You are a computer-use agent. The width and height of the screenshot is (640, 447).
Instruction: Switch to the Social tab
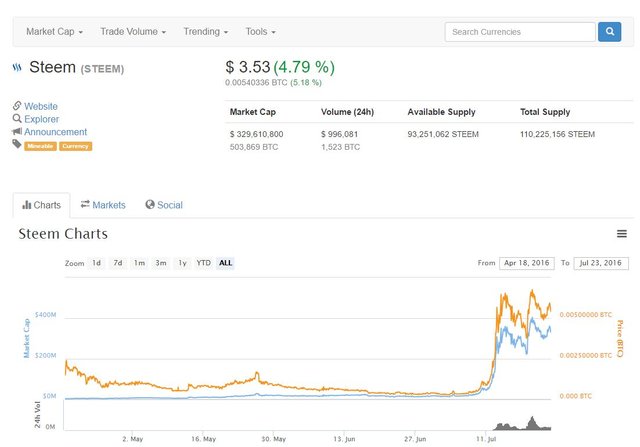click(x=164, y=205)
